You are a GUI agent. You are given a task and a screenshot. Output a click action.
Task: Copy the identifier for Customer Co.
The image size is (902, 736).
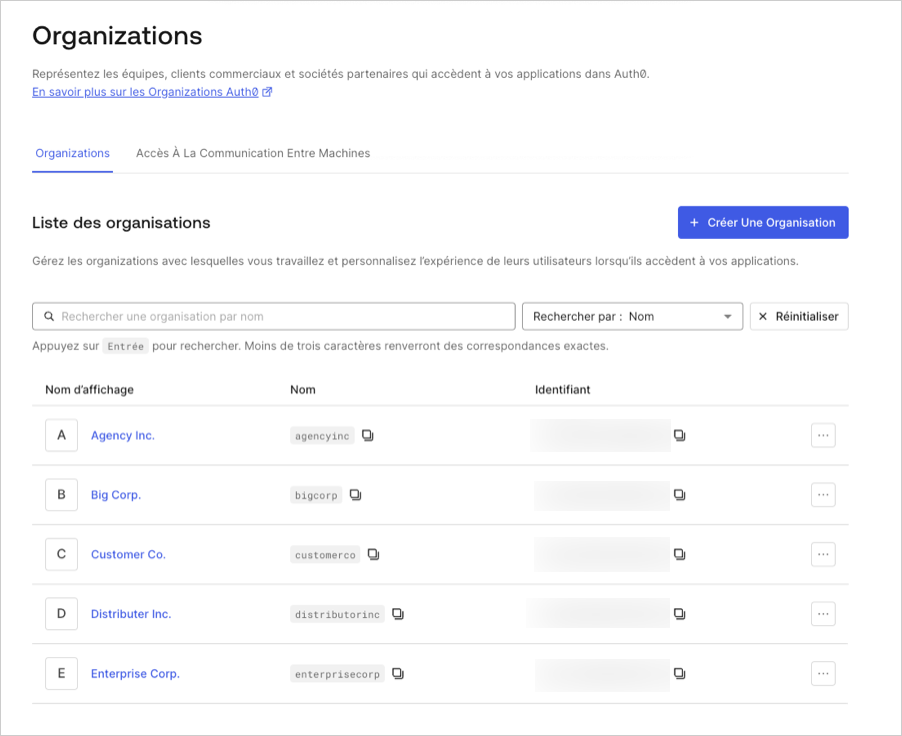click(679, 555)
